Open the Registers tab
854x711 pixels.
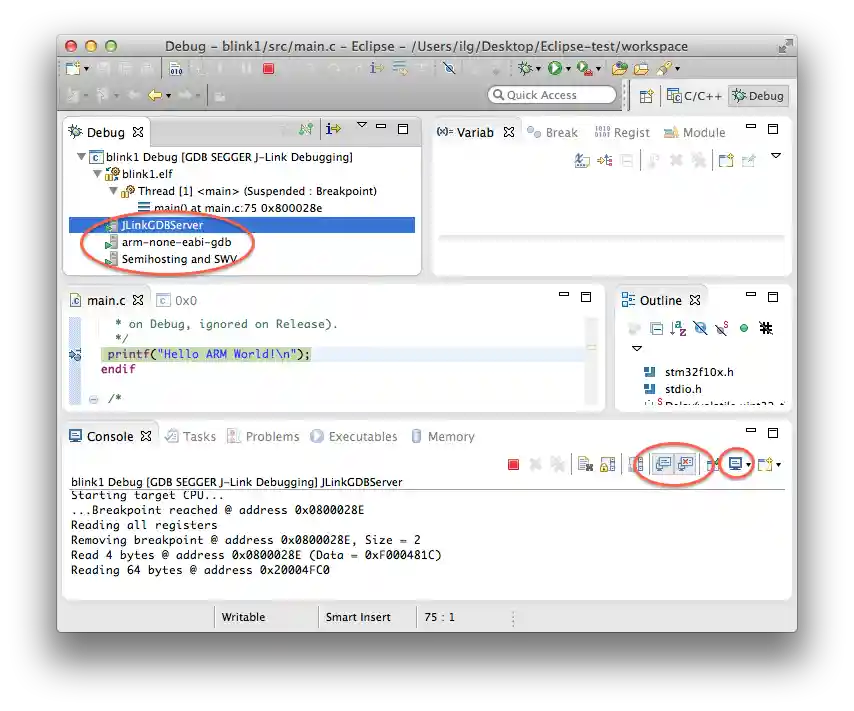point(622,132)
